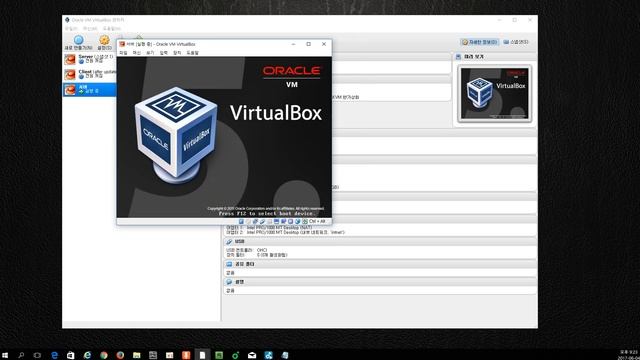
Task: Click VM window title bar icon
Action: coord(122,44)
